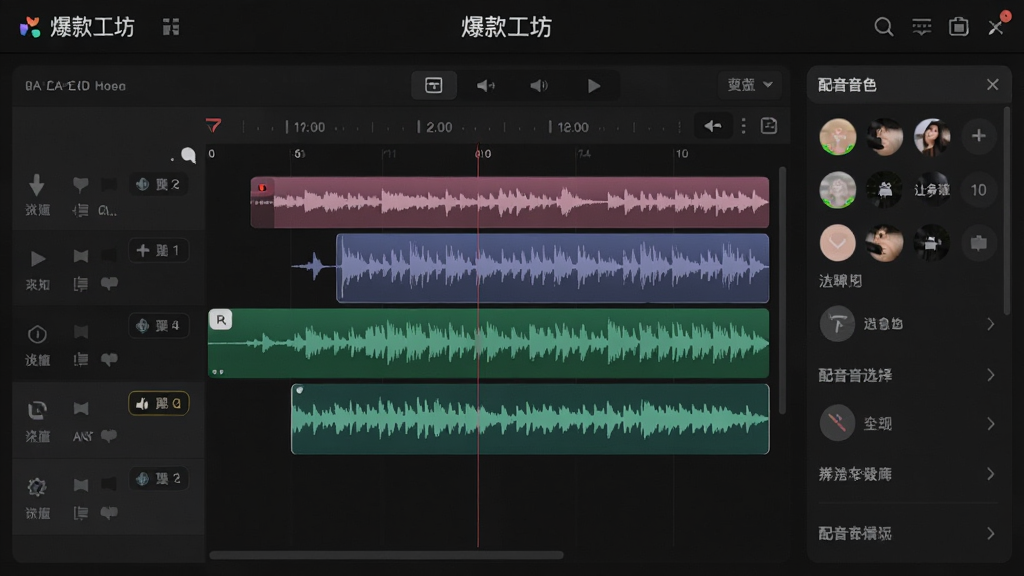This screenshot has width=1024, height=576.
Task: Toggle the heart icon on fifth track
Action: (x=109, y=513)
